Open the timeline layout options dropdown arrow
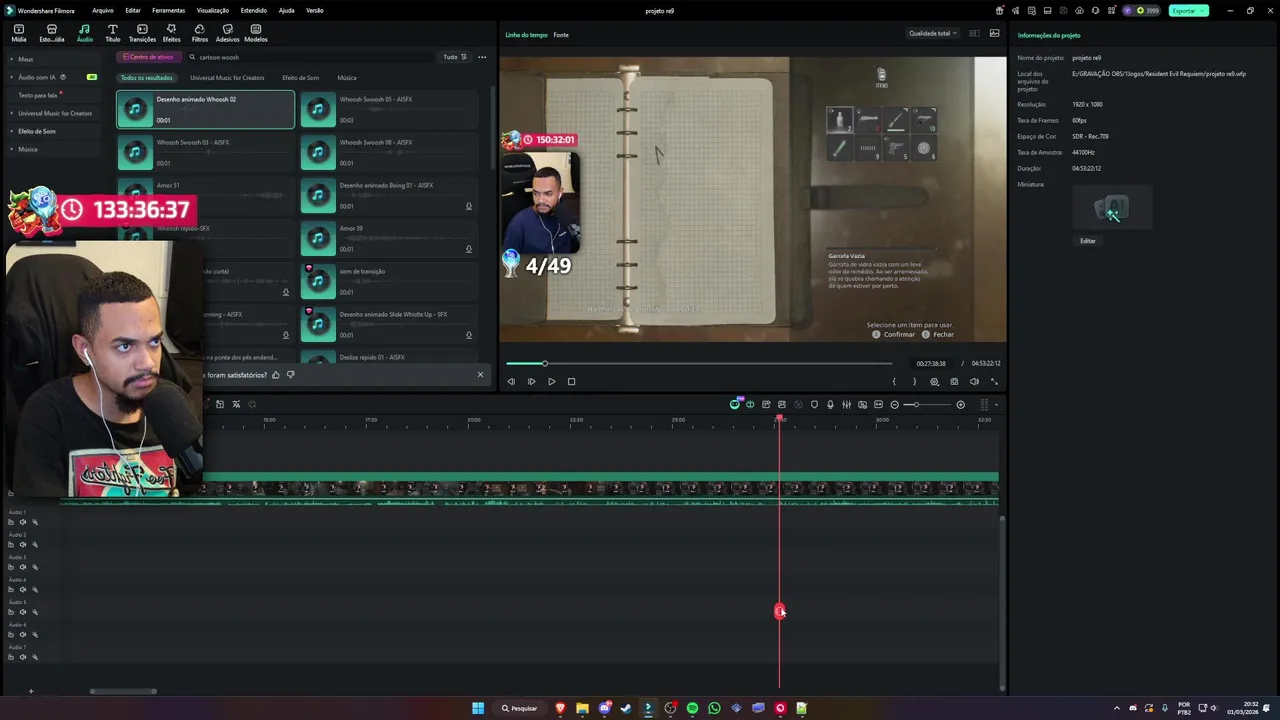 [x=996, y=405]
